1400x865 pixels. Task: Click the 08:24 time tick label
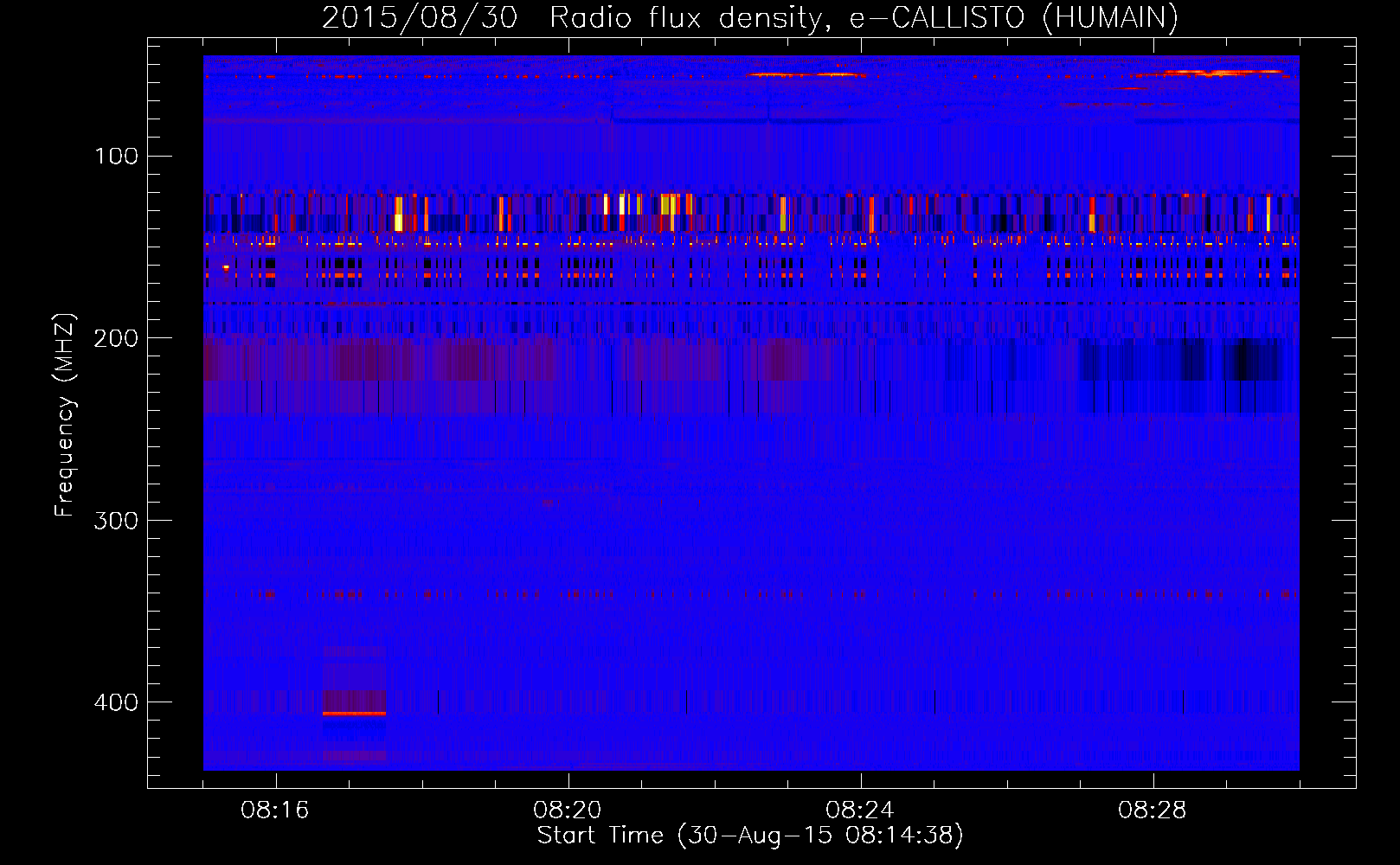point(860,811)
